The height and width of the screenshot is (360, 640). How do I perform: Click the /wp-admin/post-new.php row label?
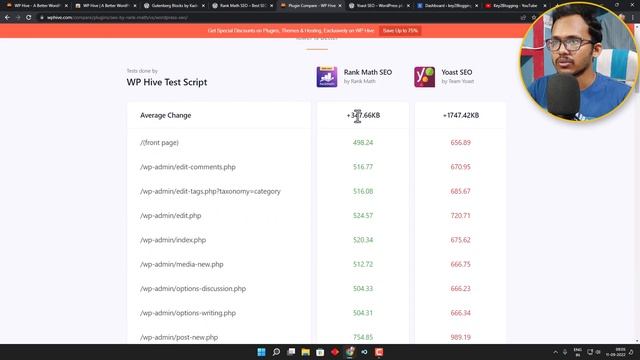tap(179, 337)
